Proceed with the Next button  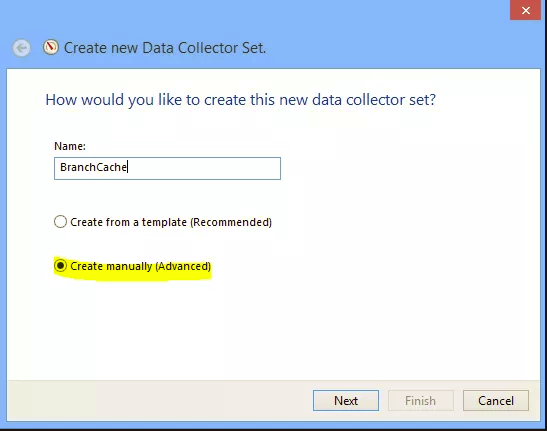[x=346, y=400]
